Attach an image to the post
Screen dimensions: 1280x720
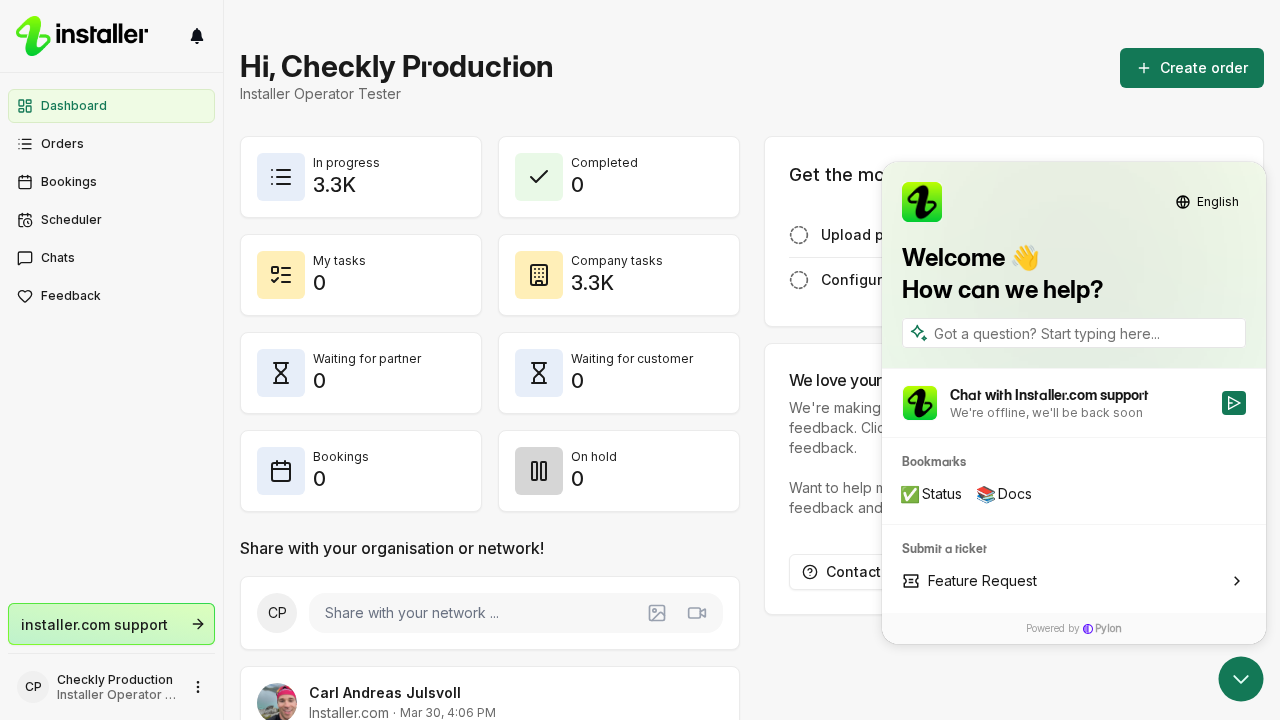coord(657,613)
